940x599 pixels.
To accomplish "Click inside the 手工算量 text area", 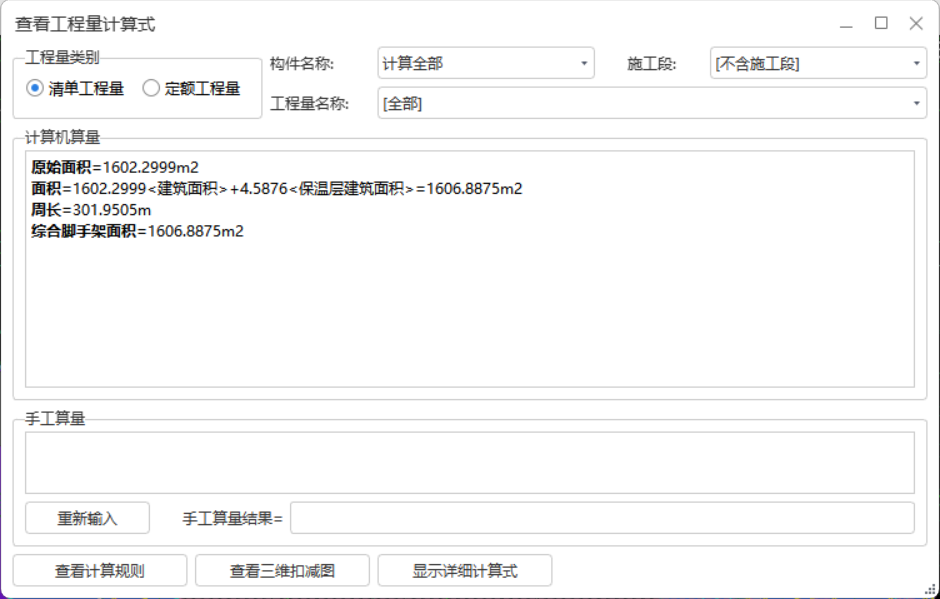I will coord(470,462).
